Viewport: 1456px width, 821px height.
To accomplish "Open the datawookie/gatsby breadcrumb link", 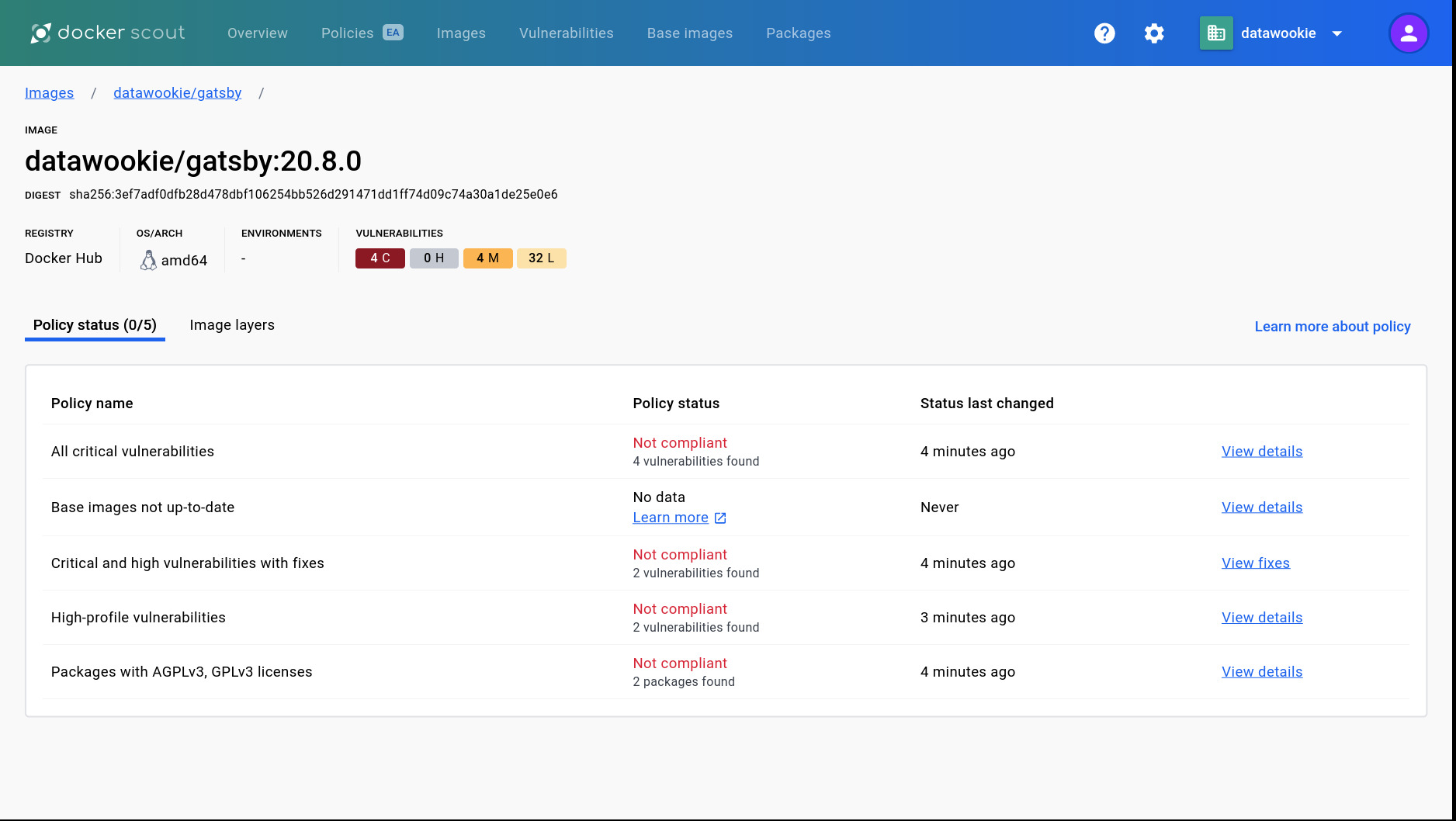I will (177, 93).
